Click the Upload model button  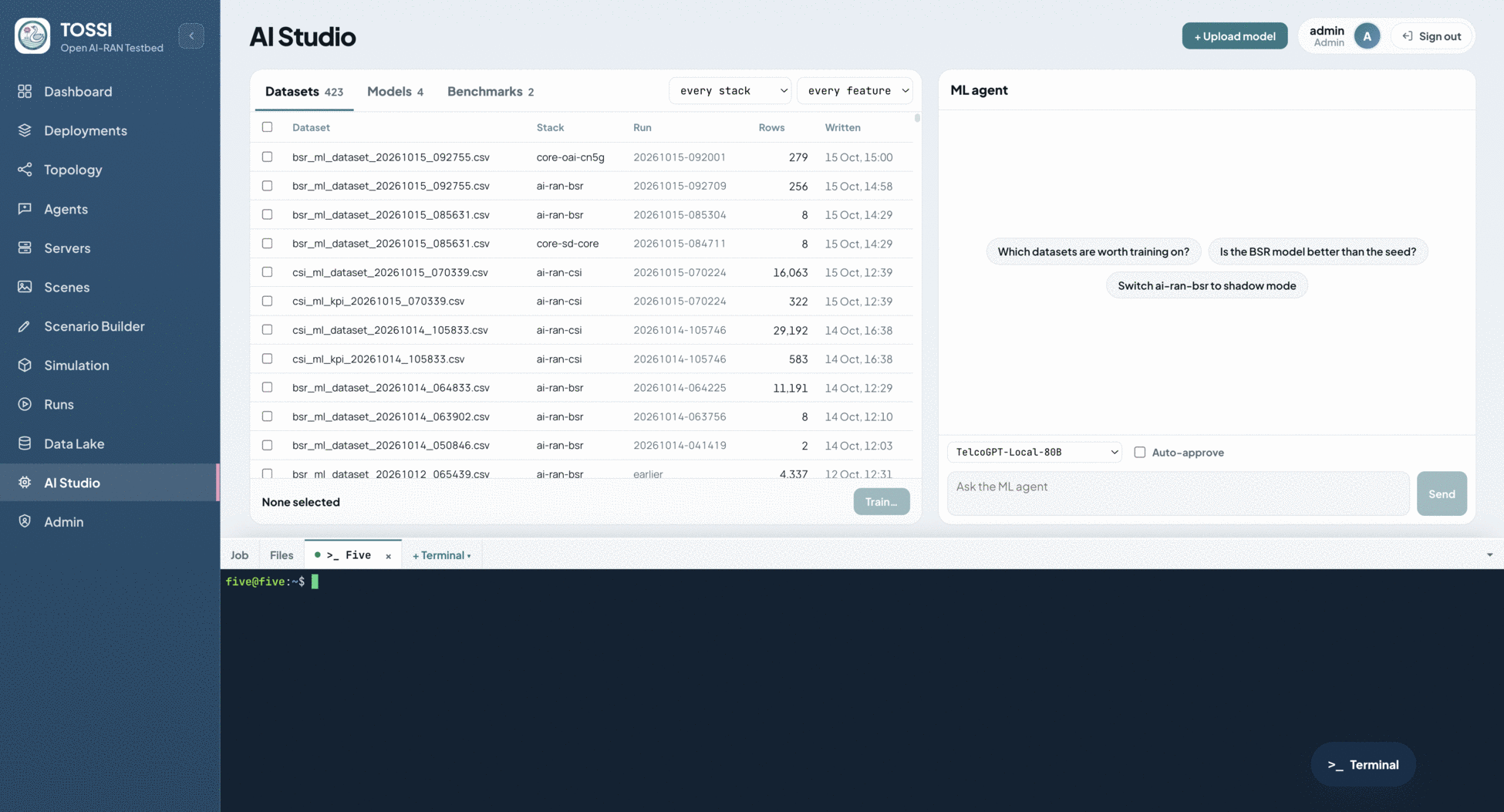1235,36
